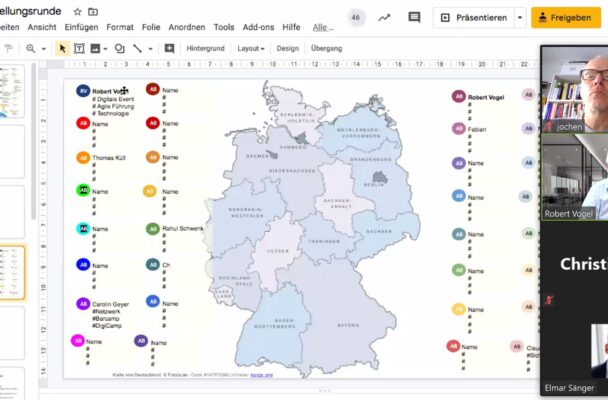This screenshot has height=400, width=608.
Task: Open the activity dashboard trend icon
Action: [x=384, y=17]
